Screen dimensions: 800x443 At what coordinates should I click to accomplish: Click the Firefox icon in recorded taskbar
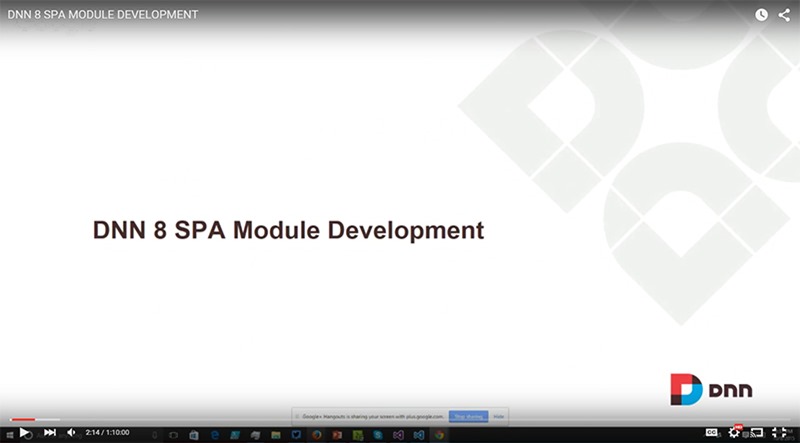[x=317, y=435]
